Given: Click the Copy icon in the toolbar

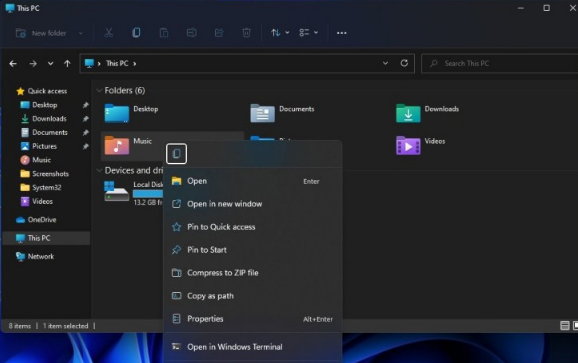Looking at the screenshot, I should (136, 33).
